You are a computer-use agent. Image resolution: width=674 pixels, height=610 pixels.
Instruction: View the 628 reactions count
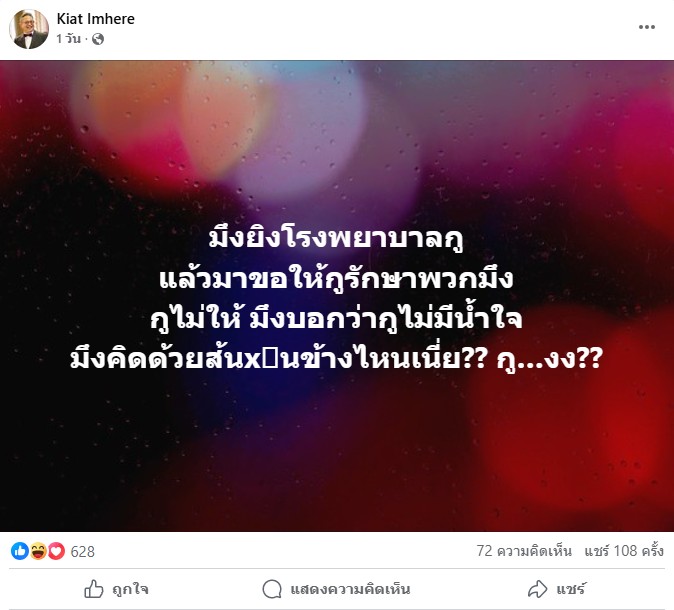click(x=83, y=551)
